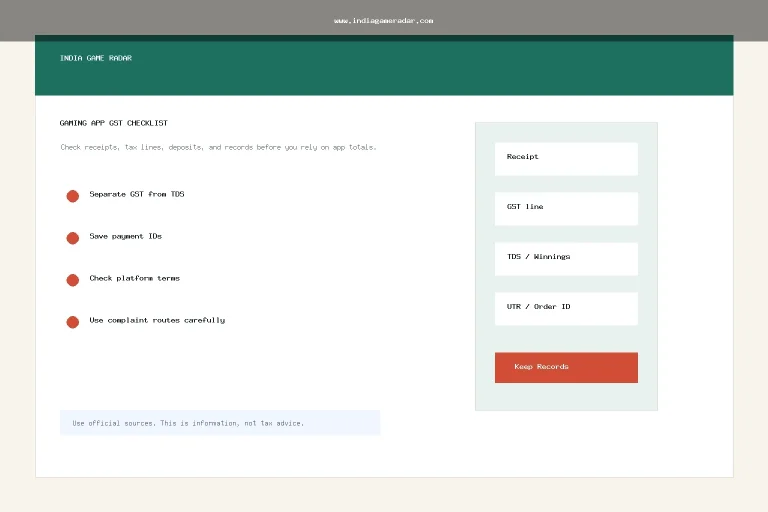The image size is (768, 512).
Task: Click the bullet next to Separate GST from TDS
Action: pos(72,196)
